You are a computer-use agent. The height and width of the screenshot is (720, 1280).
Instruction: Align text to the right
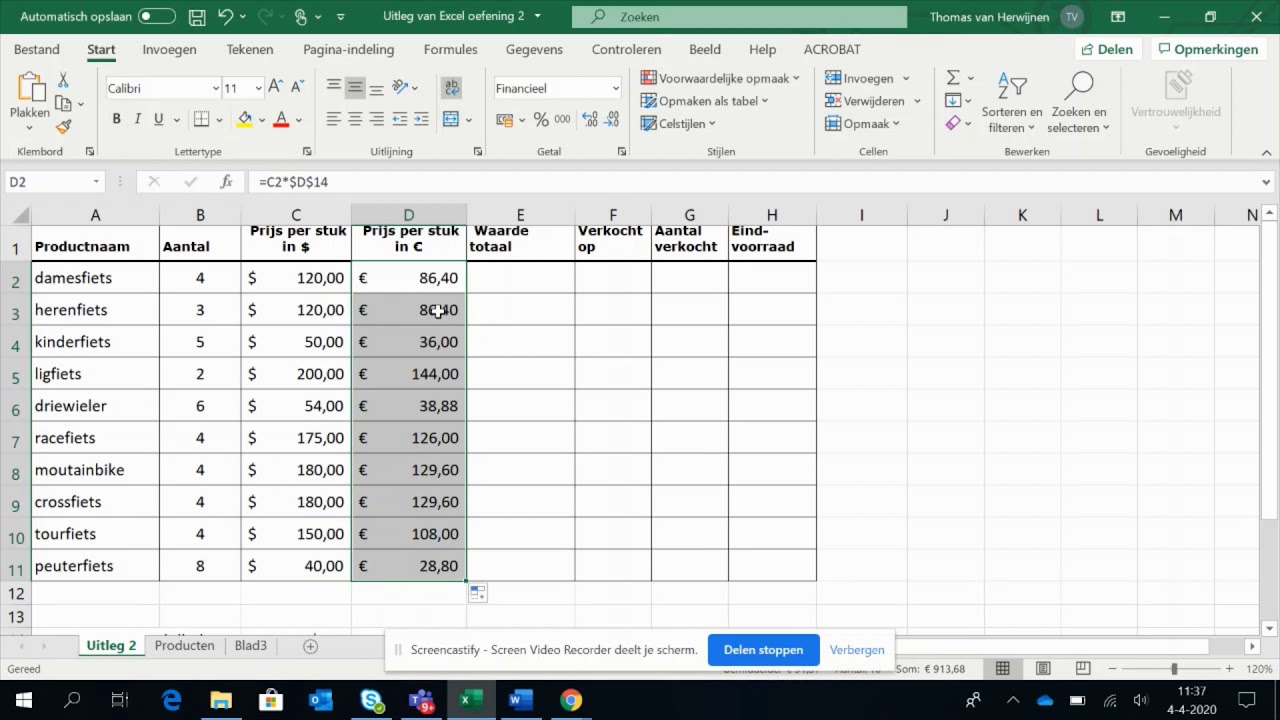pos(376,119)
